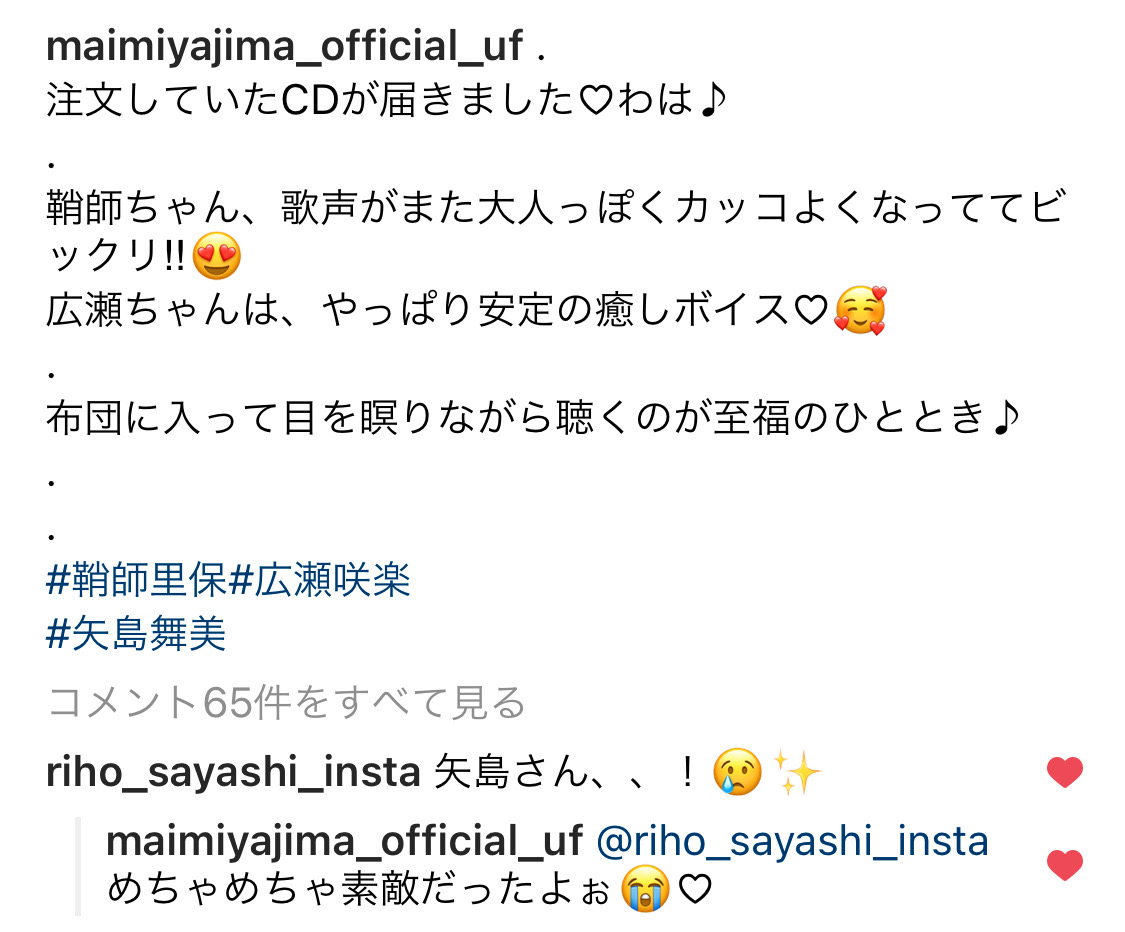The width and height of the screenshot is (1125, 932).
Task: Tap the caption line about 鞘師ちゃん's voice
Action: (556, 232)
